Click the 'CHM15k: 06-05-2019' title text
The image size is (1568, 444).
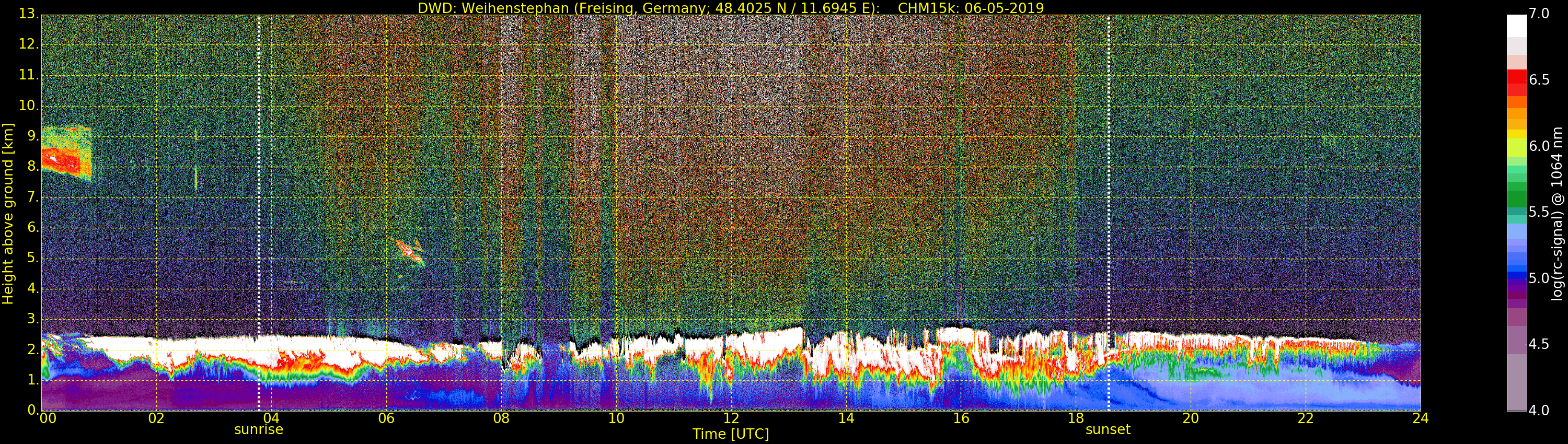pos(971,8)
